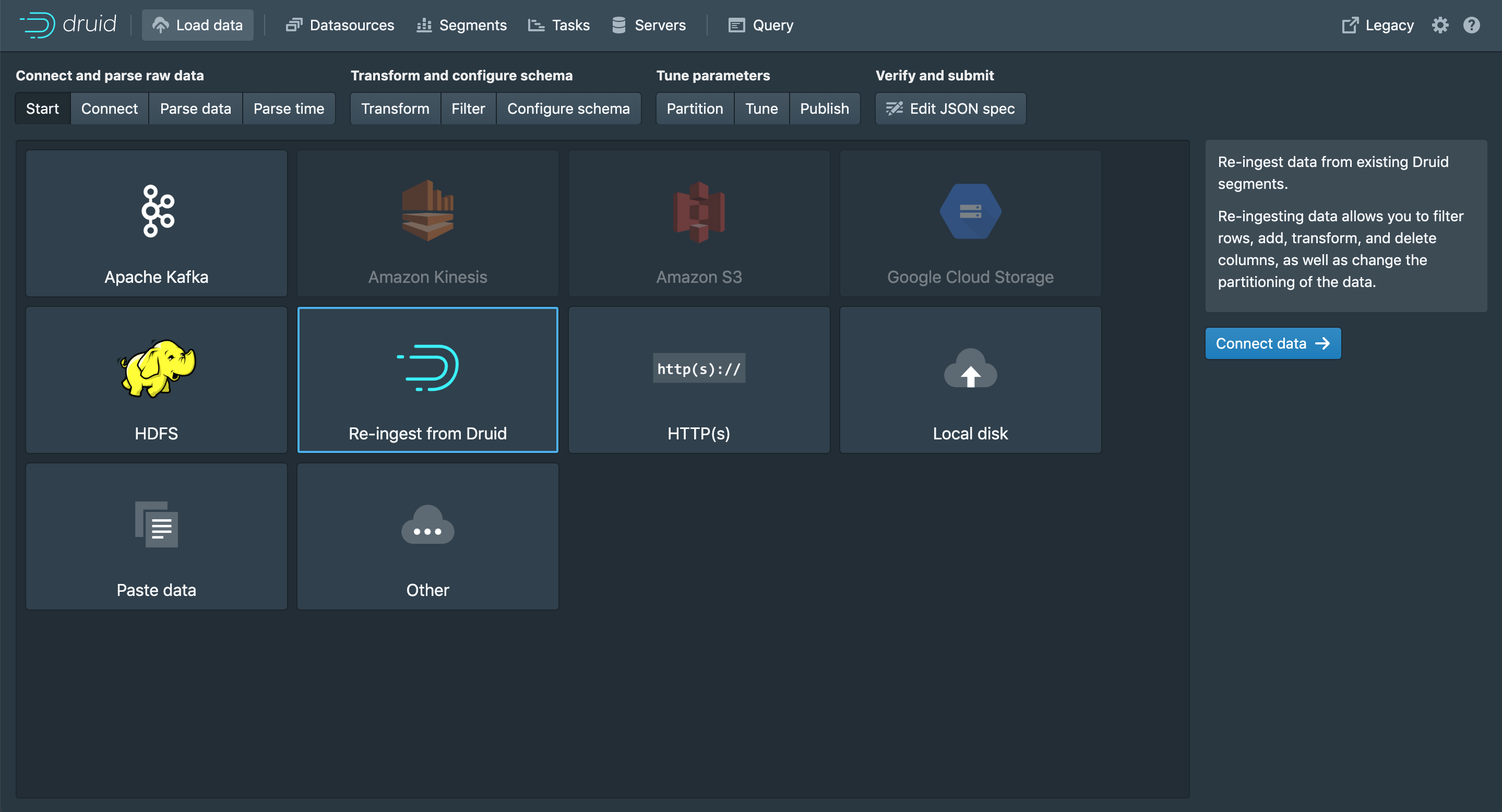Select the Google Cloud Storage tile
Viewport: 1502px width, 812px height.
tap(970, 223)
